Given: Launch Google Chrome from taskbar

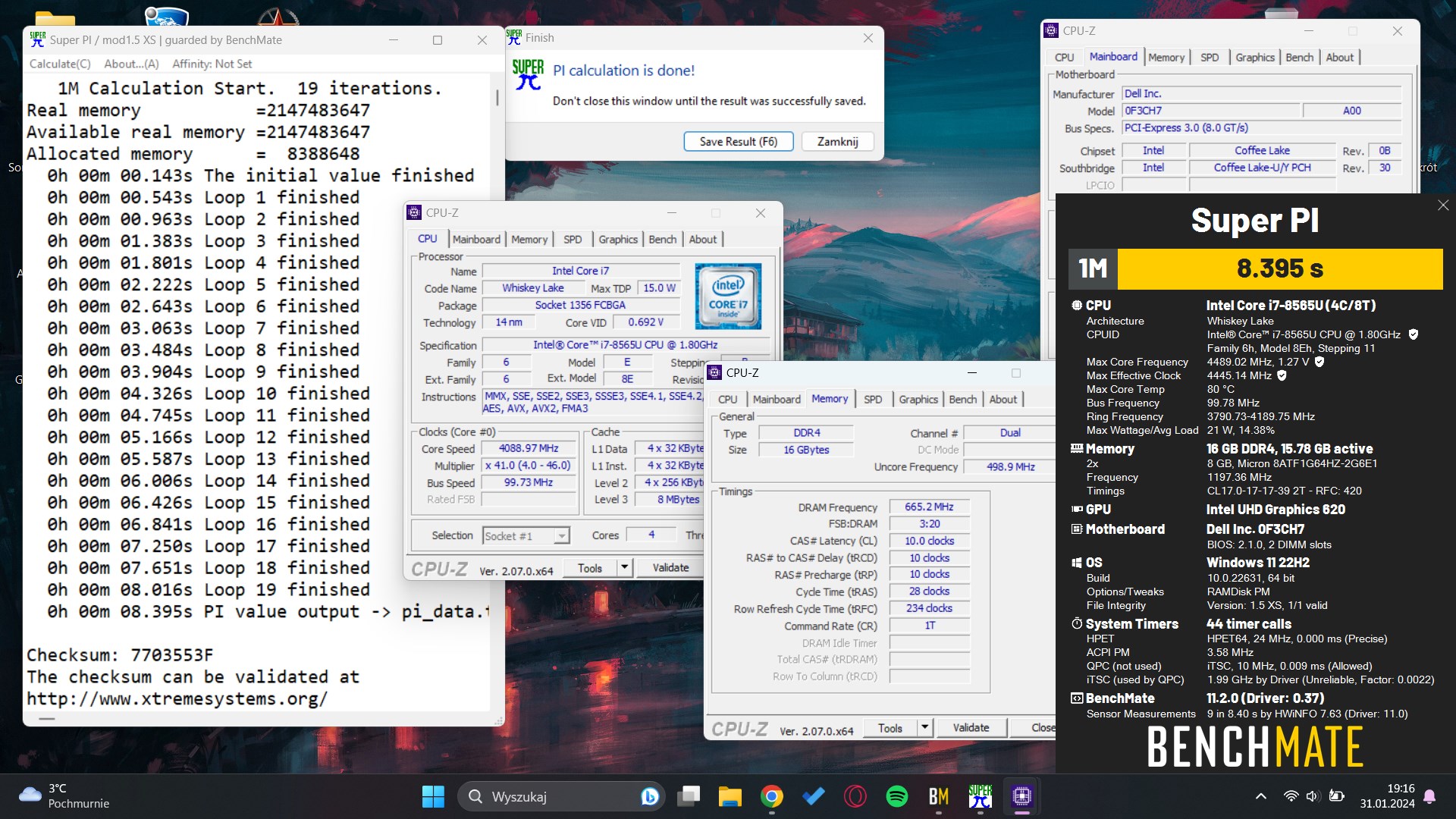Looking at the screenshot, I should 772,796.
